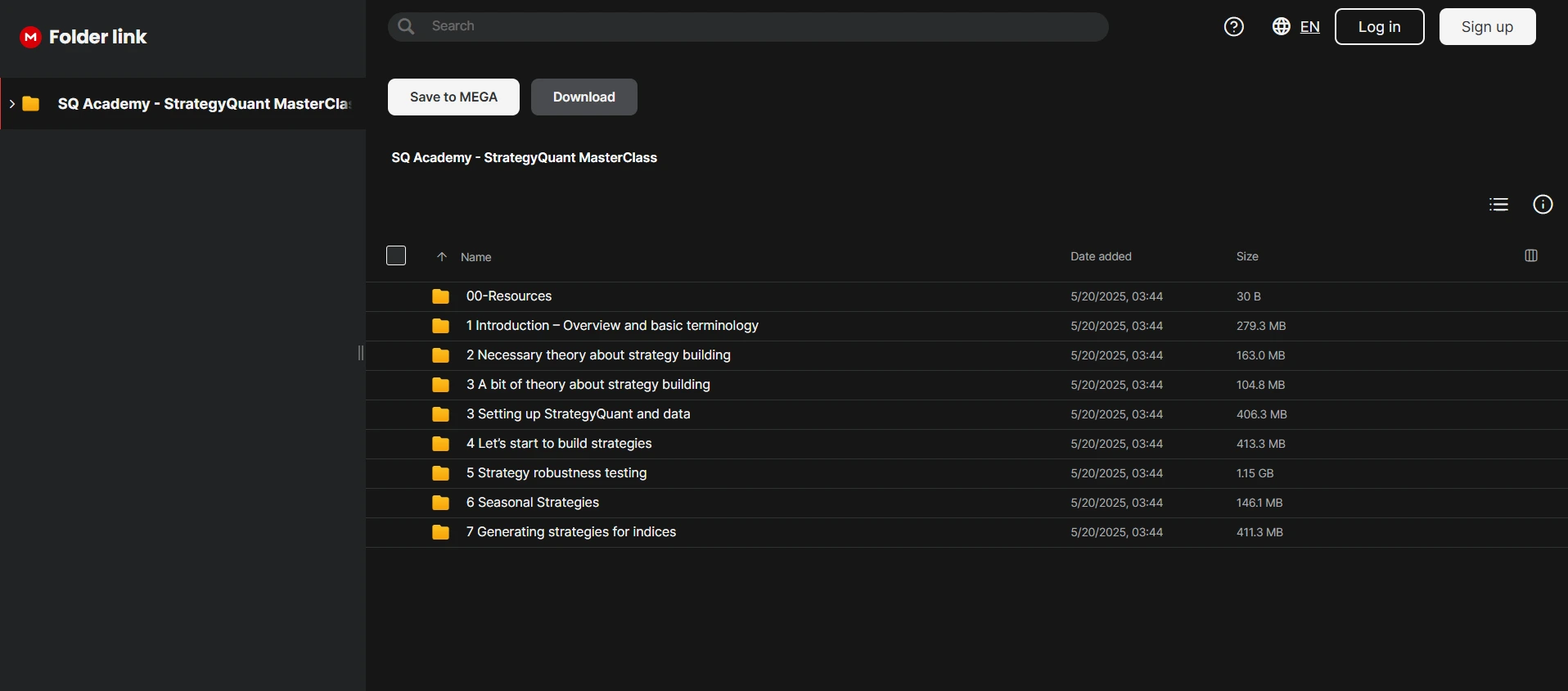
Task: Click folder icon of 5 Strategy robustness row
Action: [440, 473]
